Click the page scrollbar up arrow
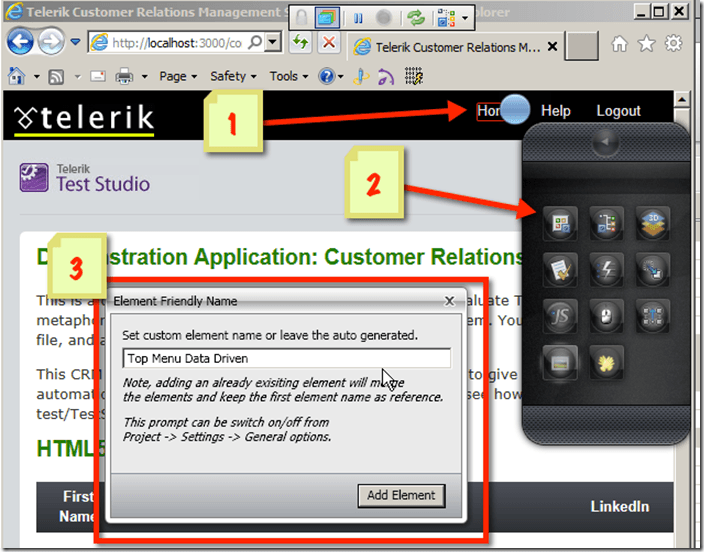 pyautogui.click(x=682, y=98)
